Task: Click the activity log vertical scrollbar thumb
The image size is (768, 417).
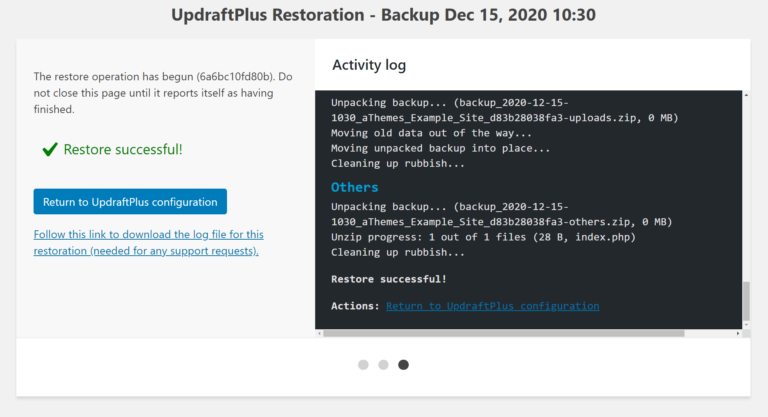Action: tap(743, 300)
